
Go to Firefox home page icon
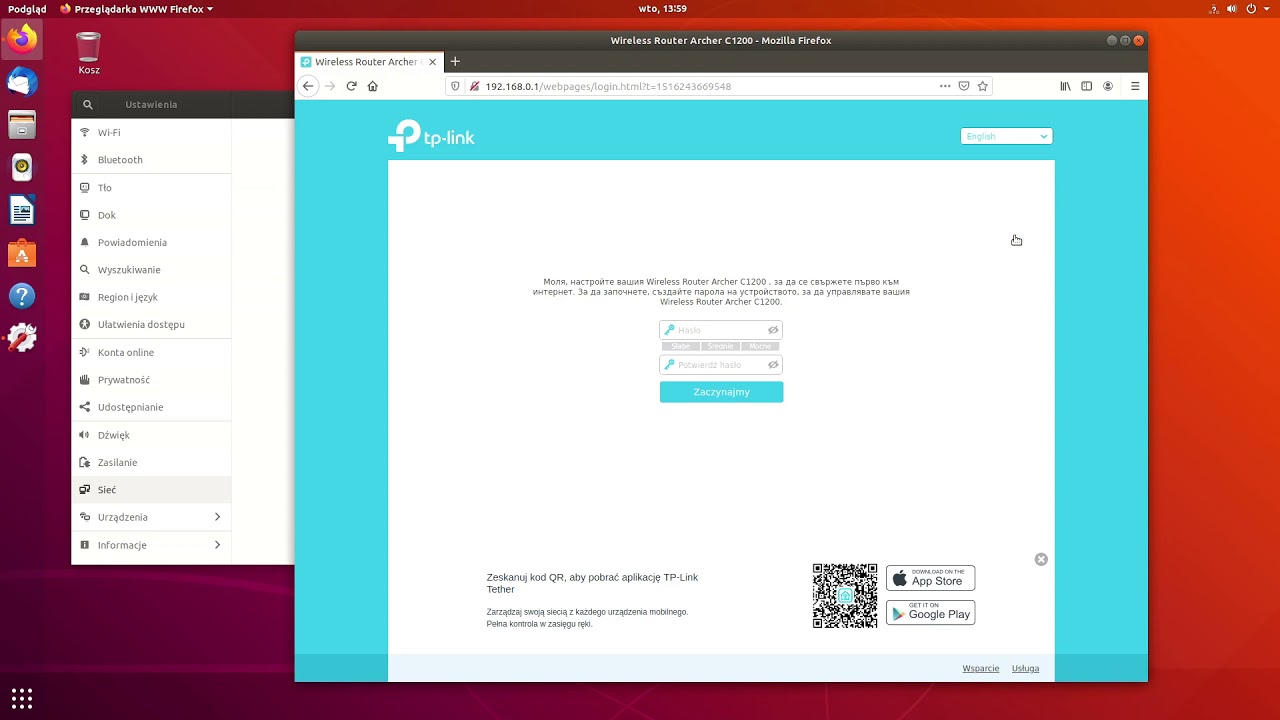point(373,86)
